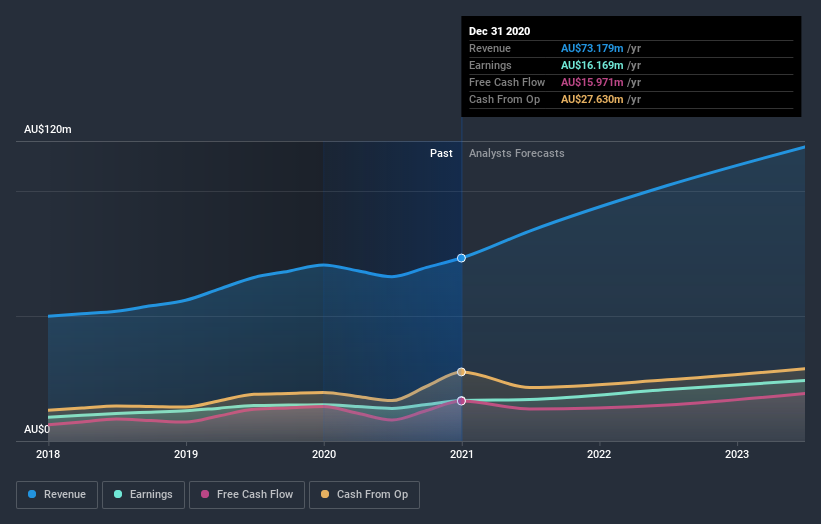Click the Past section label
Screen dimensions: 821x524
441,153
